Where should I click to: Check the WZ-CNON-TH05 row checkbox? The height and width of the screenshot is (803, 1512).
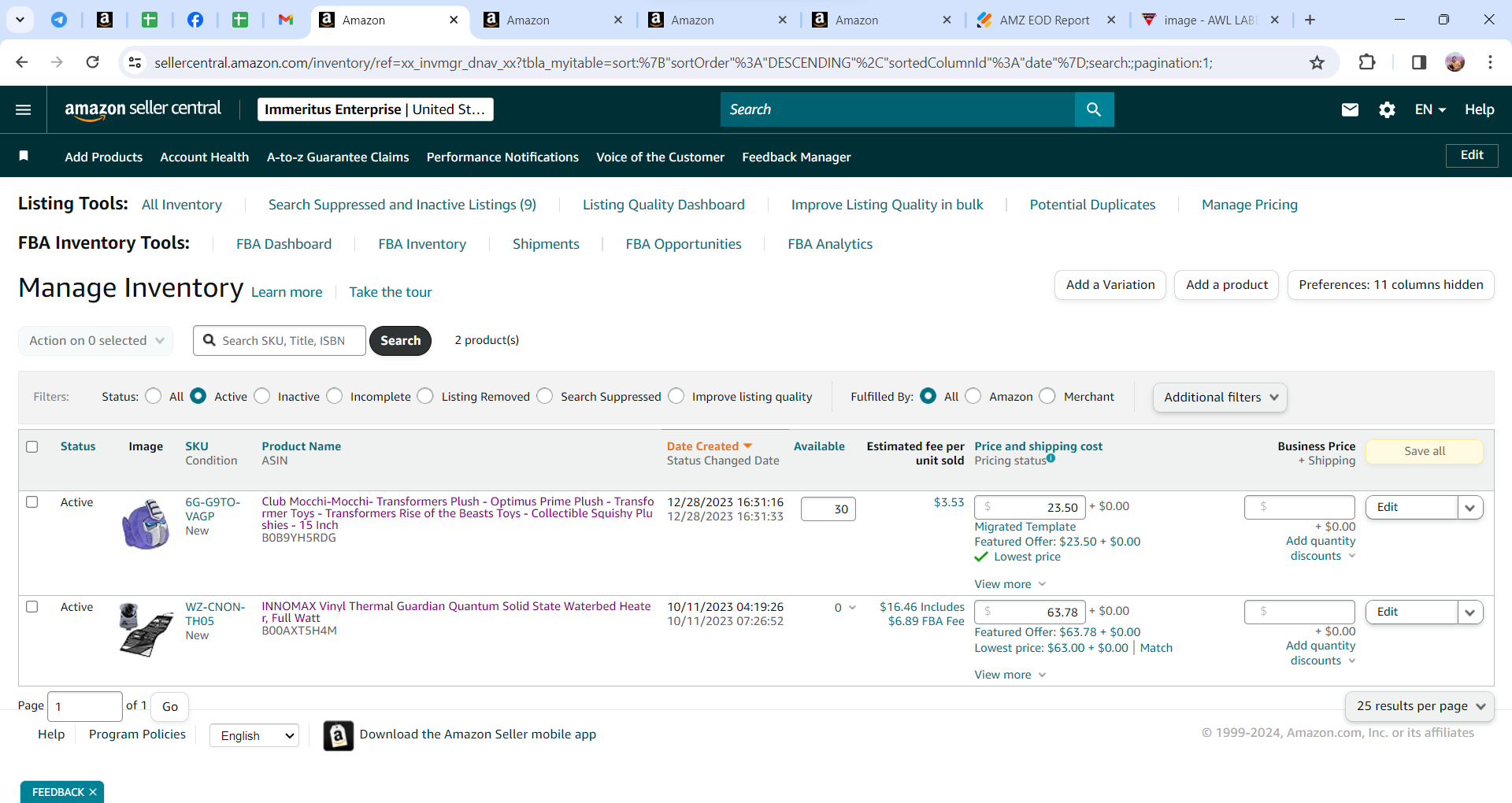click(x=32, y=607)
